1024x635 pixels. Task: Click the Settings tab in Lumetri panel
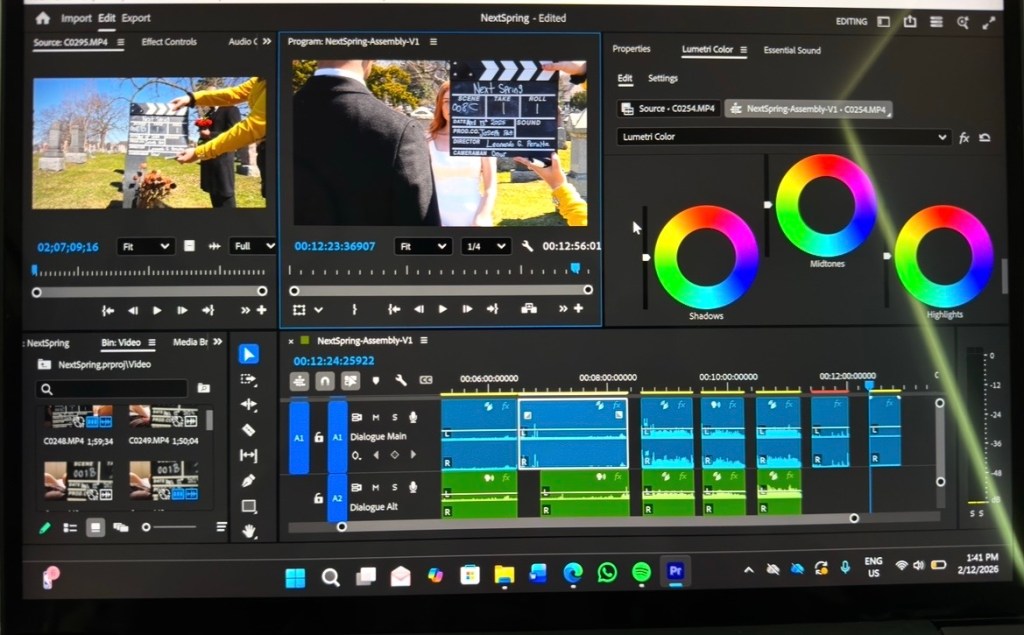pyautogui.click(x=662, y=78)
